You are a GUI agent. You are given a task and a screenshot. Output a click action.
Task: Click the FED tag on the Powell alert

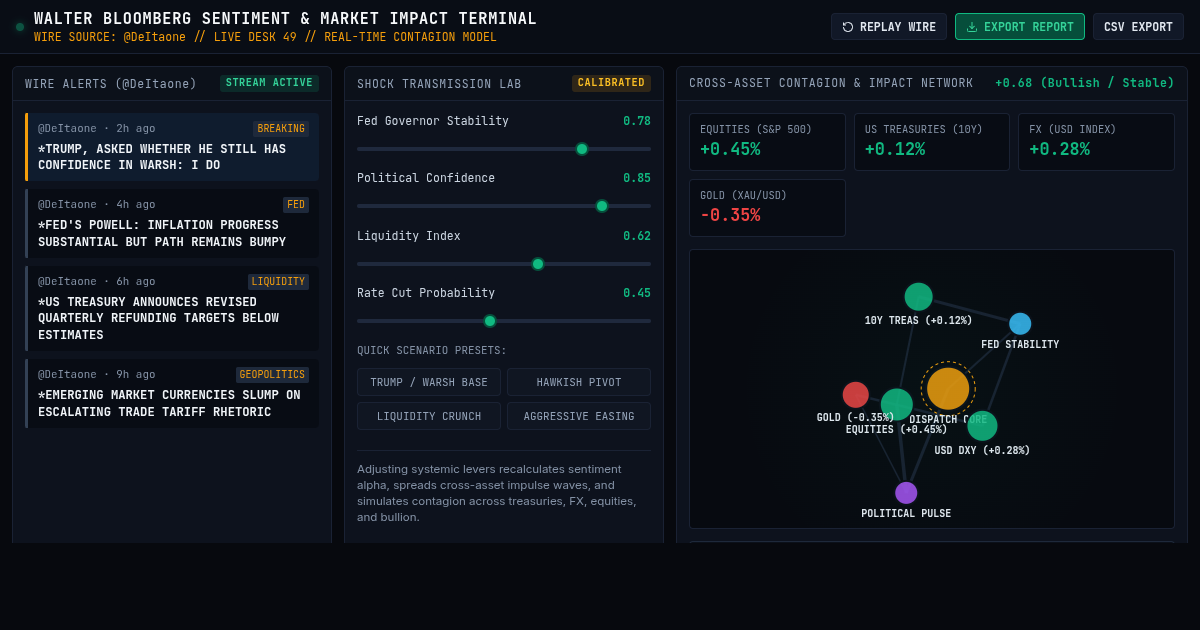pos(296,205)
